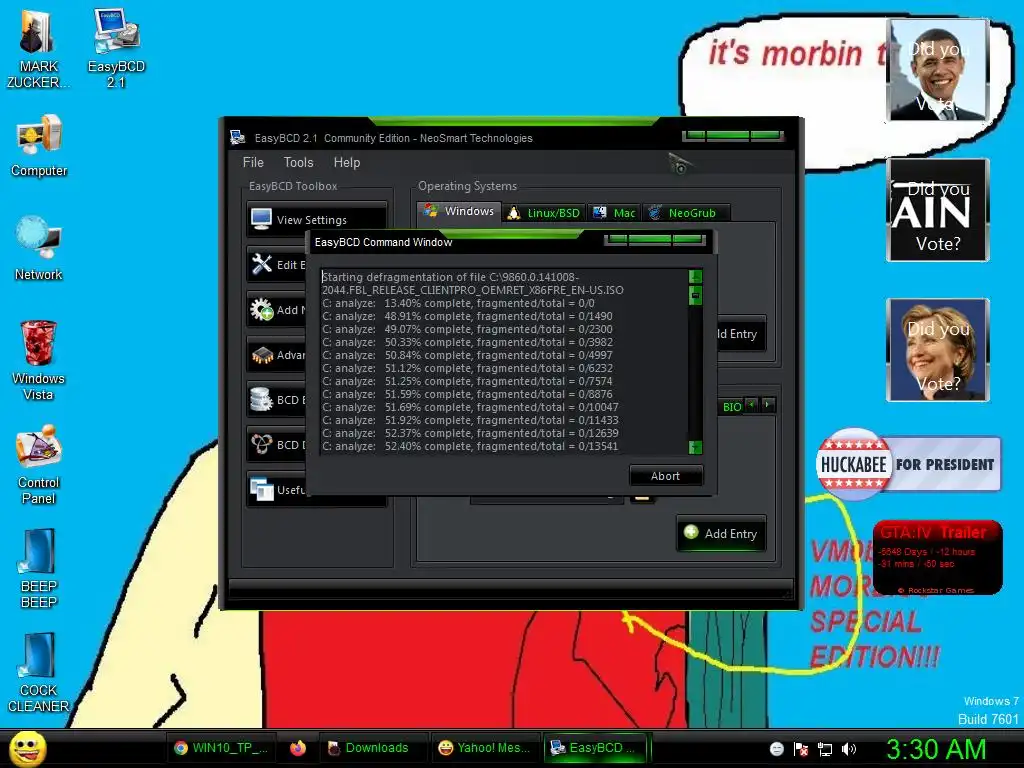Click the tab scroll left arrow
The height and width of the screenshot is (768, 1024).
coord(752,406)
